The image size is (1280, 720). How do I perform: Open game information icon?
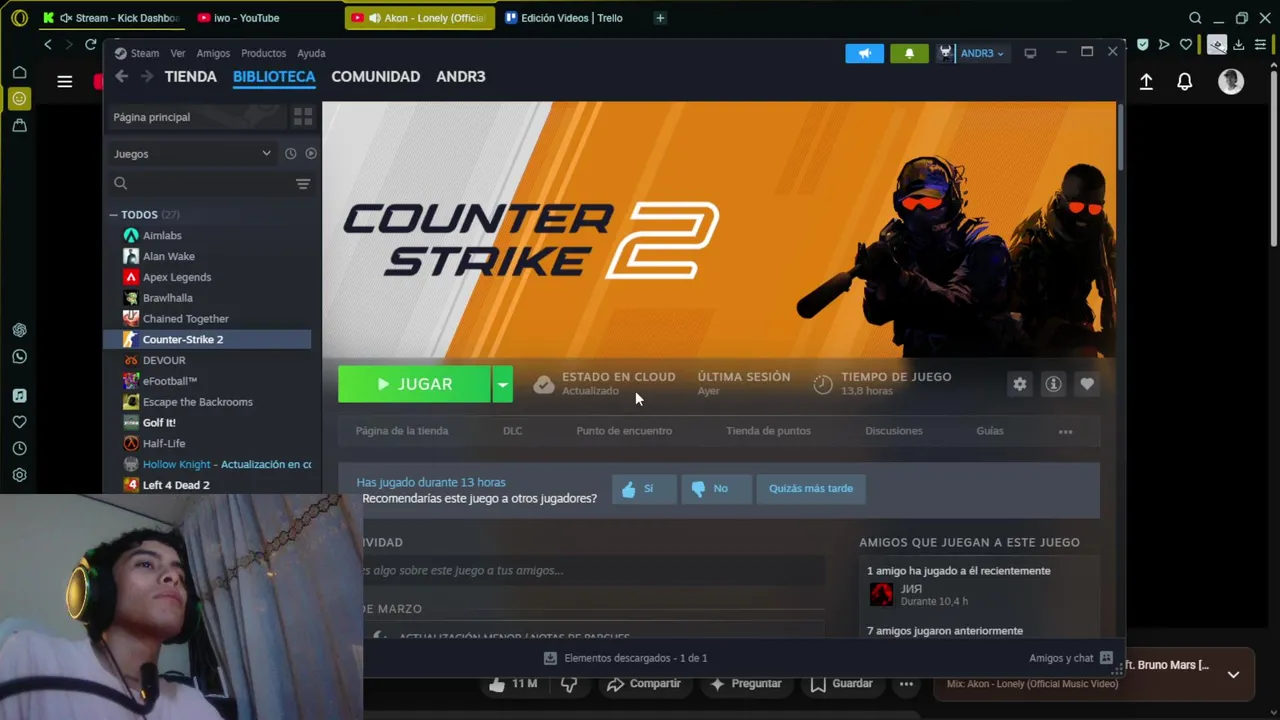tap(1053, 384)
